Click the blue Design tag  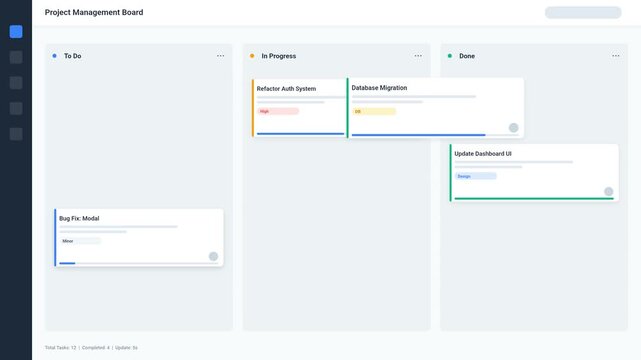(x=475, y=176)
